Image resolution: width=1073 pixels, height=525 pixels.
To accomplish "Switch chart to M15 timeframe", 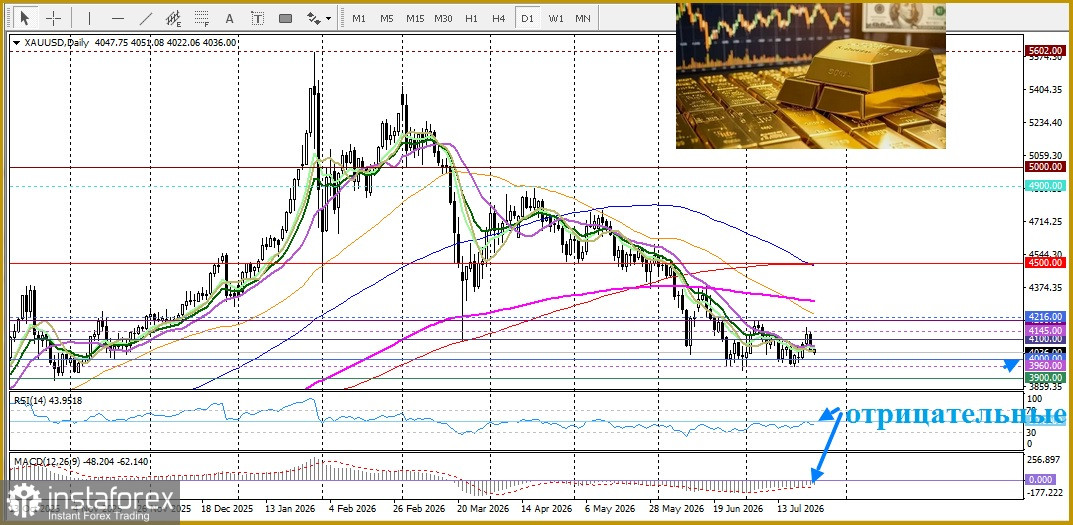I will pyautogui.click(x=415, y=18).
